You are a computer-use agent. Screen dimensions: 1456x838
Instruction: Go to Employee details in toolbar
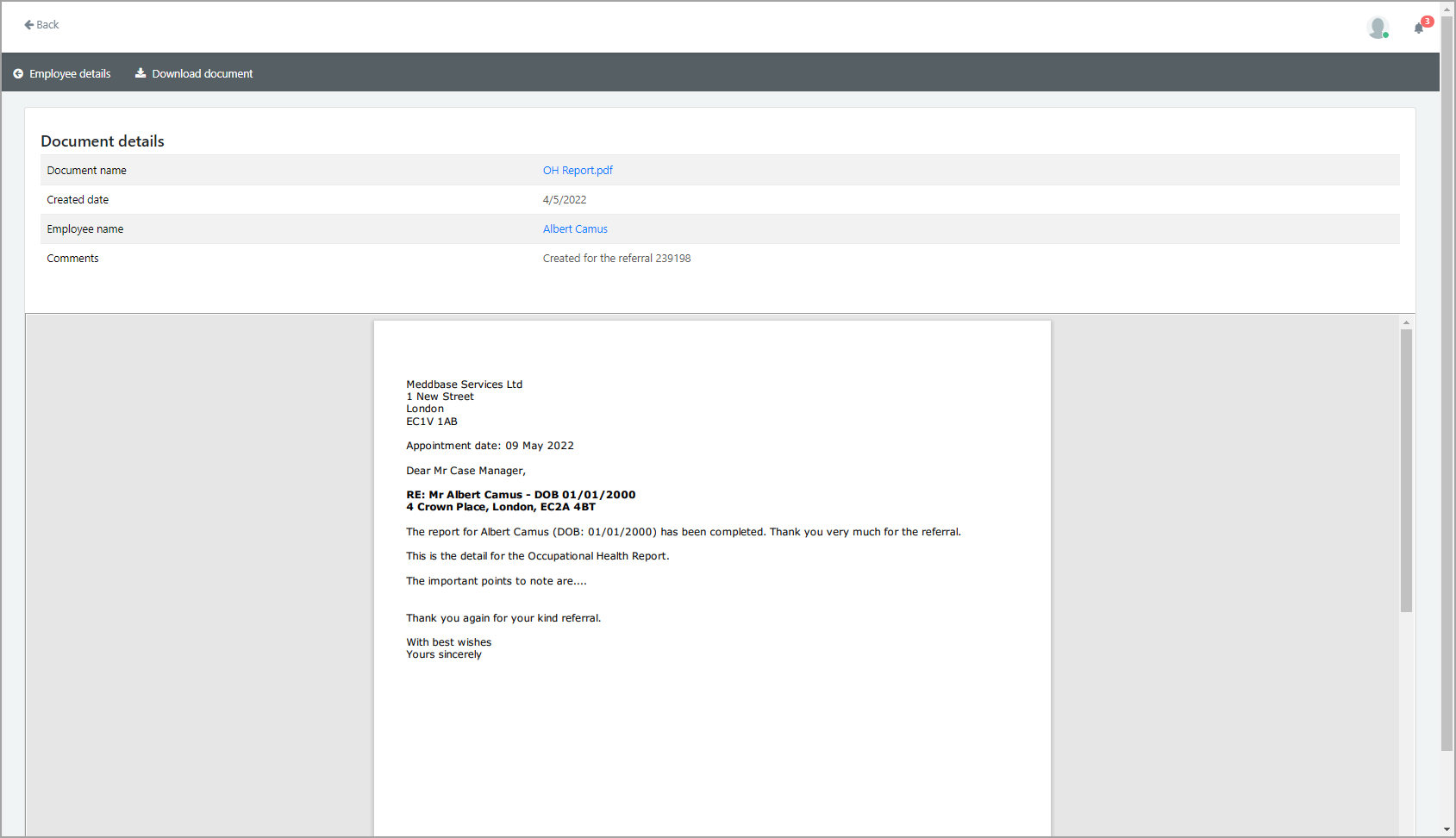click(x=70, y=74)
